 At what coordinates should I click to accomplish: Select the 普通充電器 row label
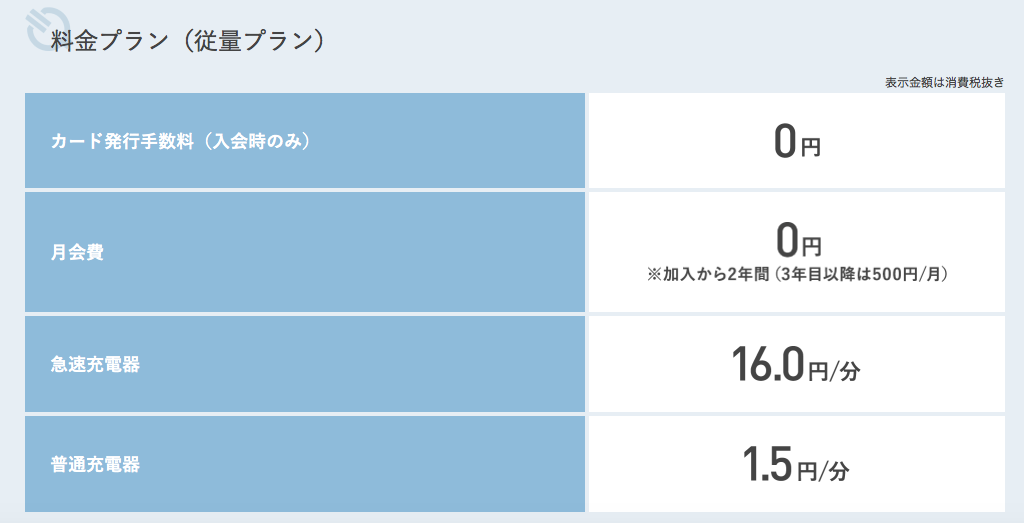pyautogui.click(x=95, y=464)
